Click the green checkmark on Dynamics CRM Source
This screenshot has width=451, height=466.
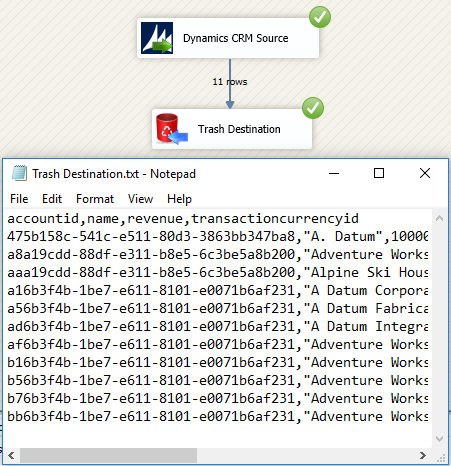point(320,17)
